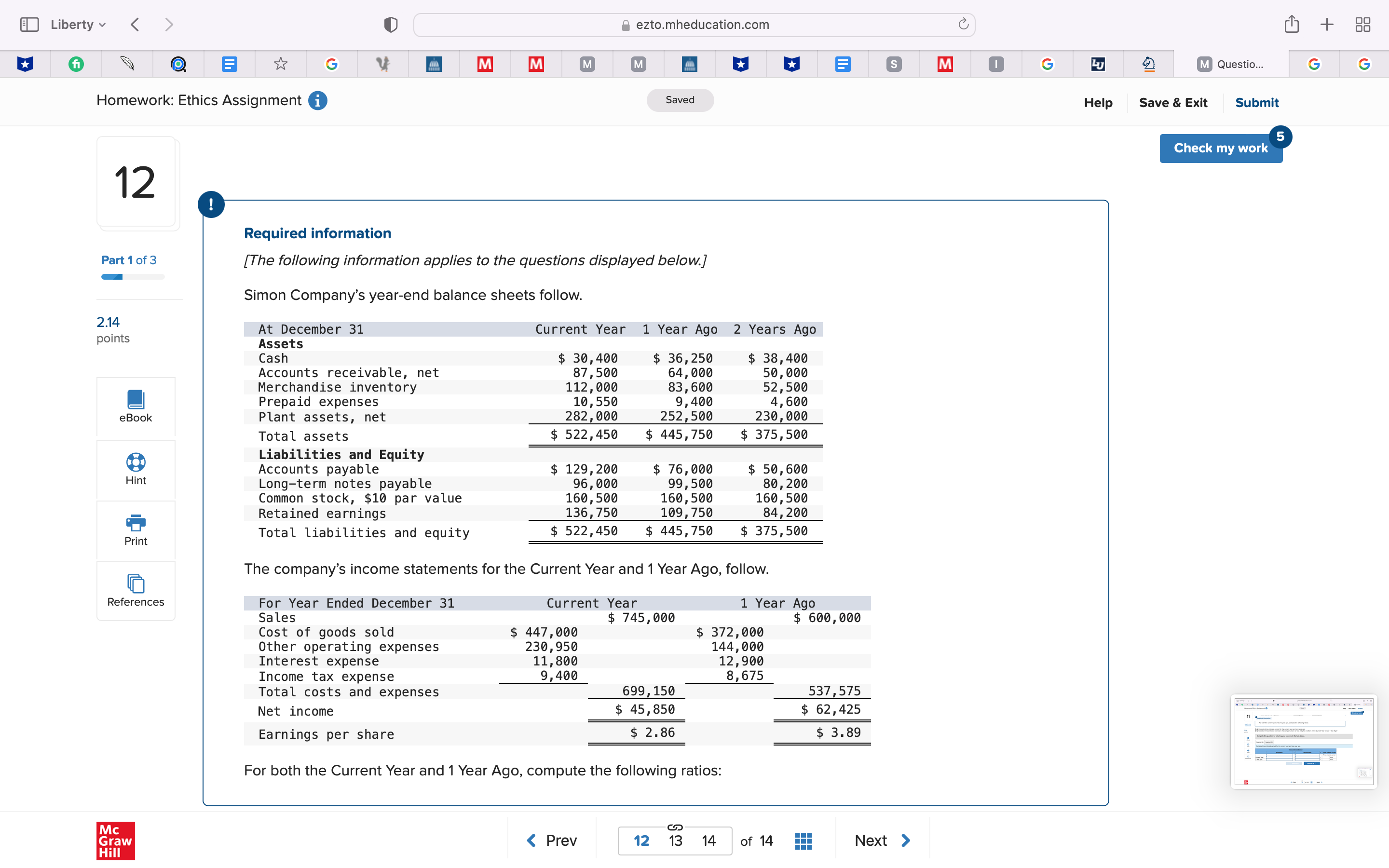Open the eBook resource panel

pos(136,406)
